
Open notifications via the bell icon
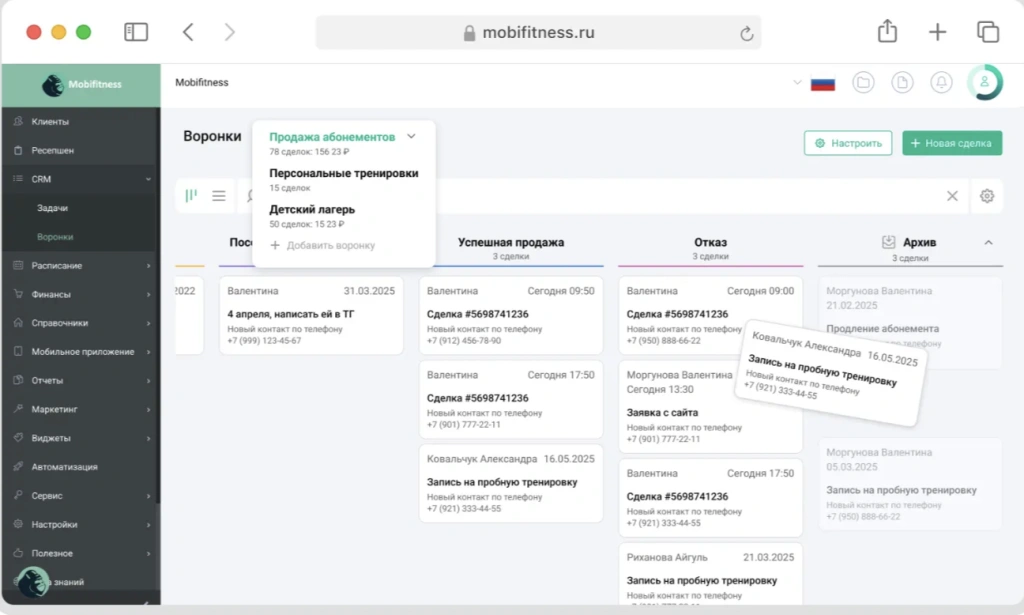click(941, 82)
